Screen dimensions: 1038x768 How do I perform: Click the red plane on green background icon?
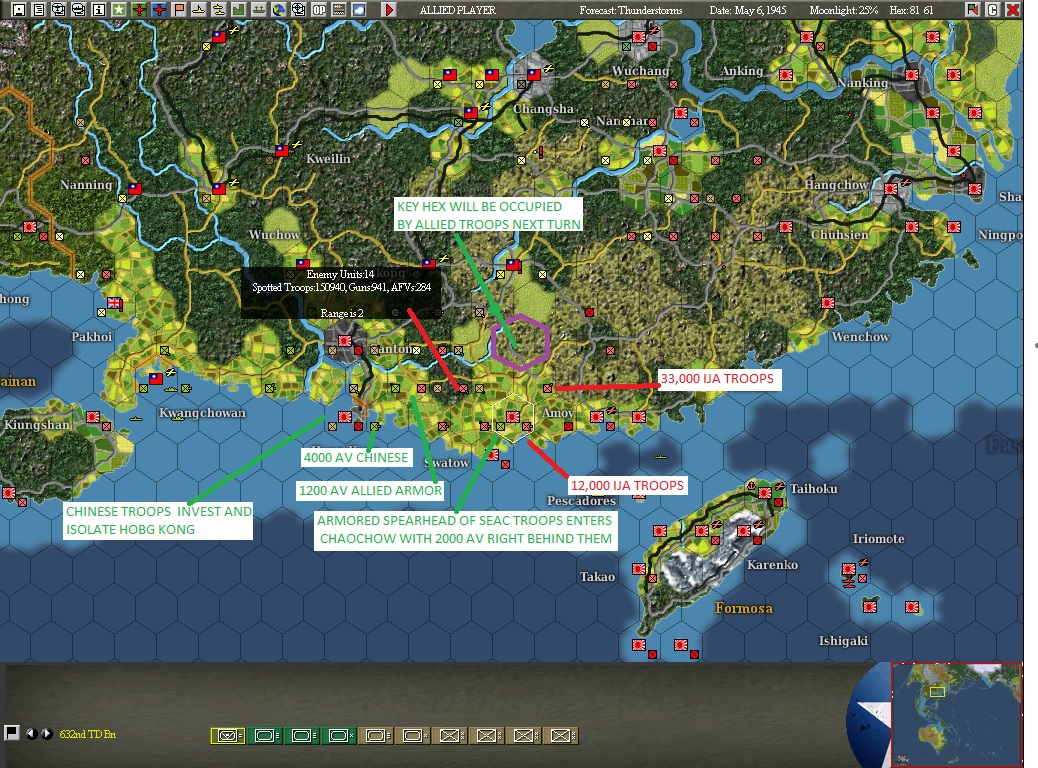click(139, 9)
